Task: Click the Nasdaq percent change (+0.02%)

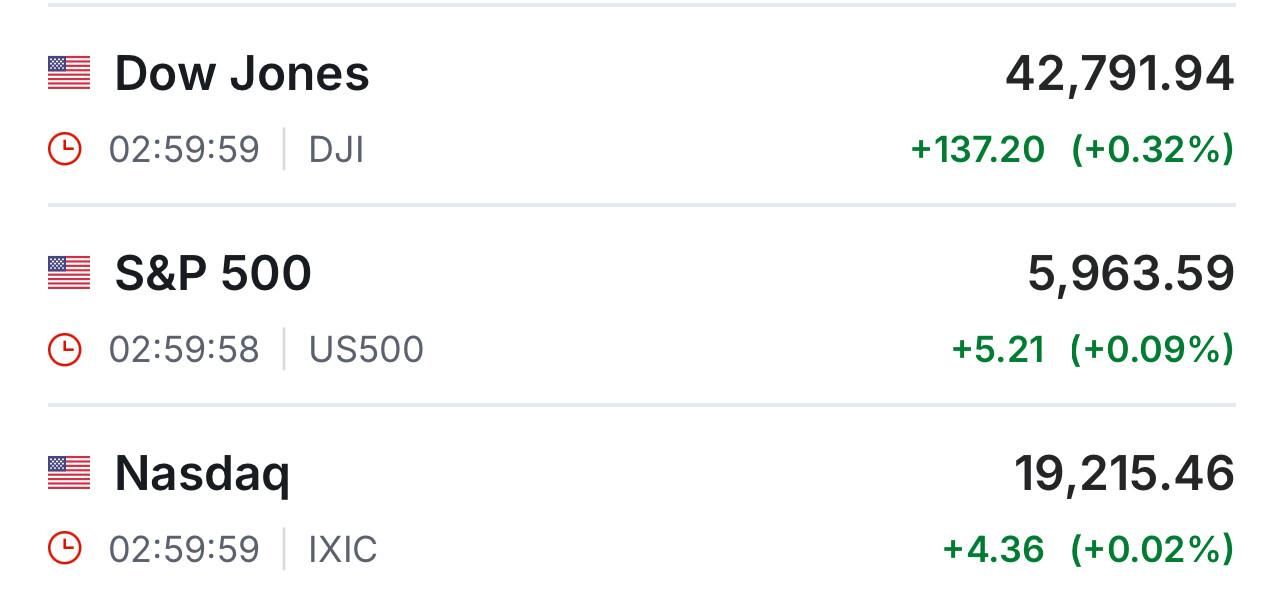Action: pos(1151,550)
